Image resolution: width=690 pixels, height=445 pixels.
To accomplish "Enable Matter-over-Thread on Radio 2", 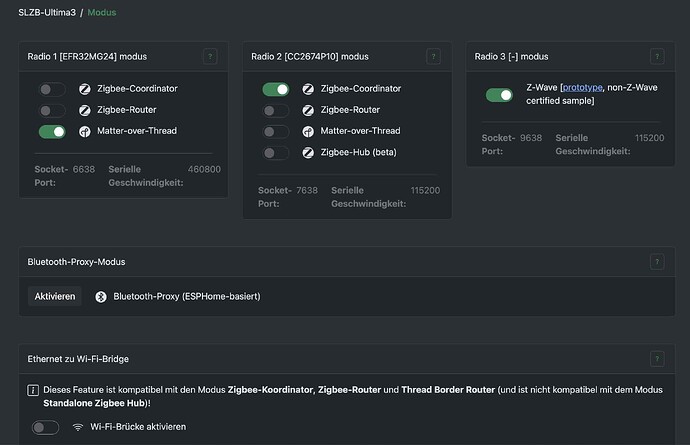I will [x=276, y=131].
